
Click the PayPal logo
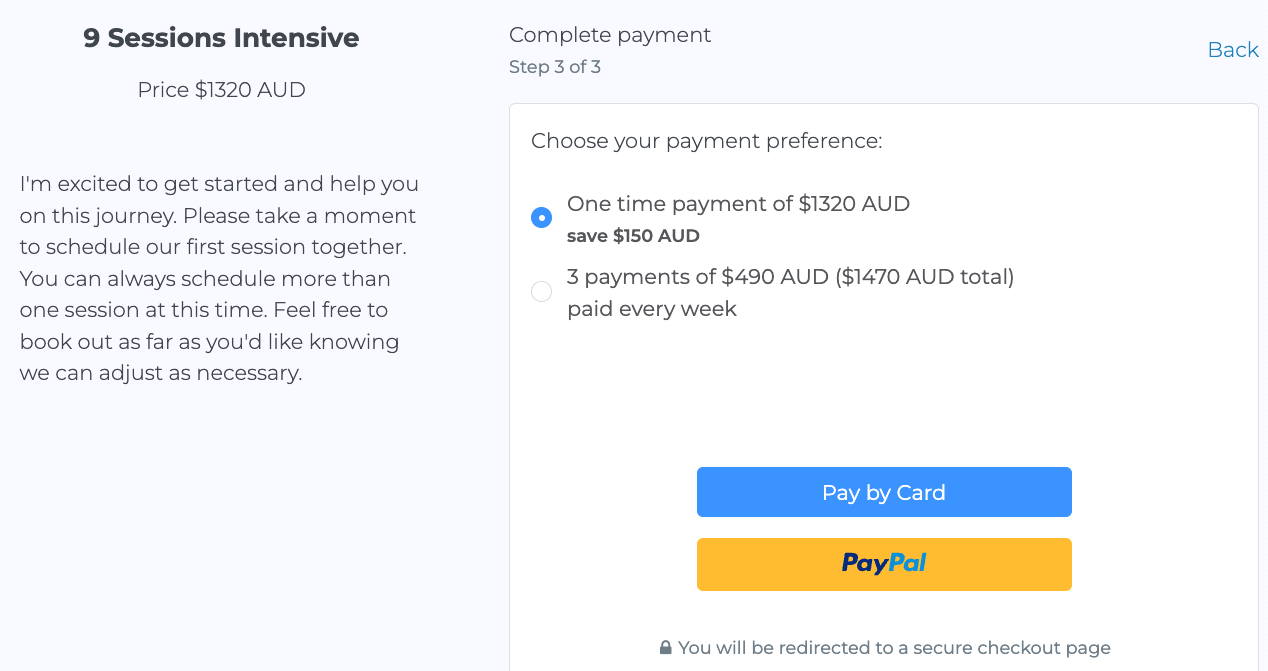coord(884,564)
